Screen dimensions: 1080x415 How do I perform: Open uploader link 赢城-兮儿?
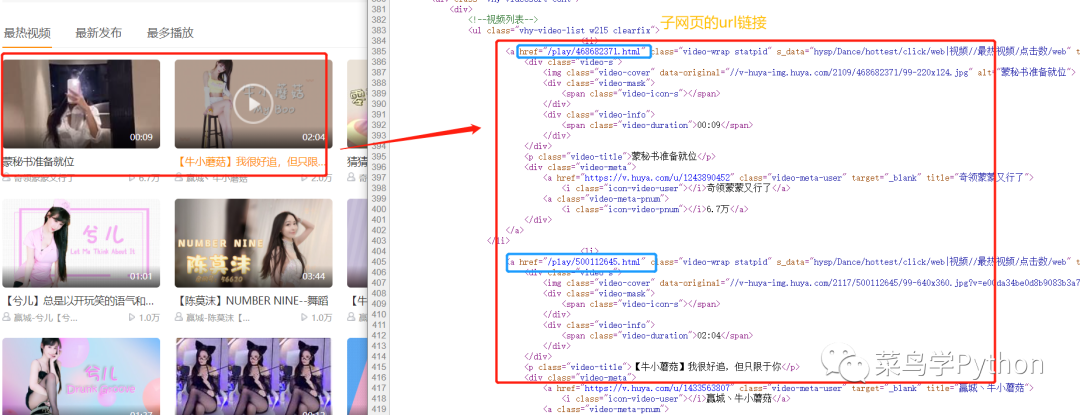coord(45,318)
